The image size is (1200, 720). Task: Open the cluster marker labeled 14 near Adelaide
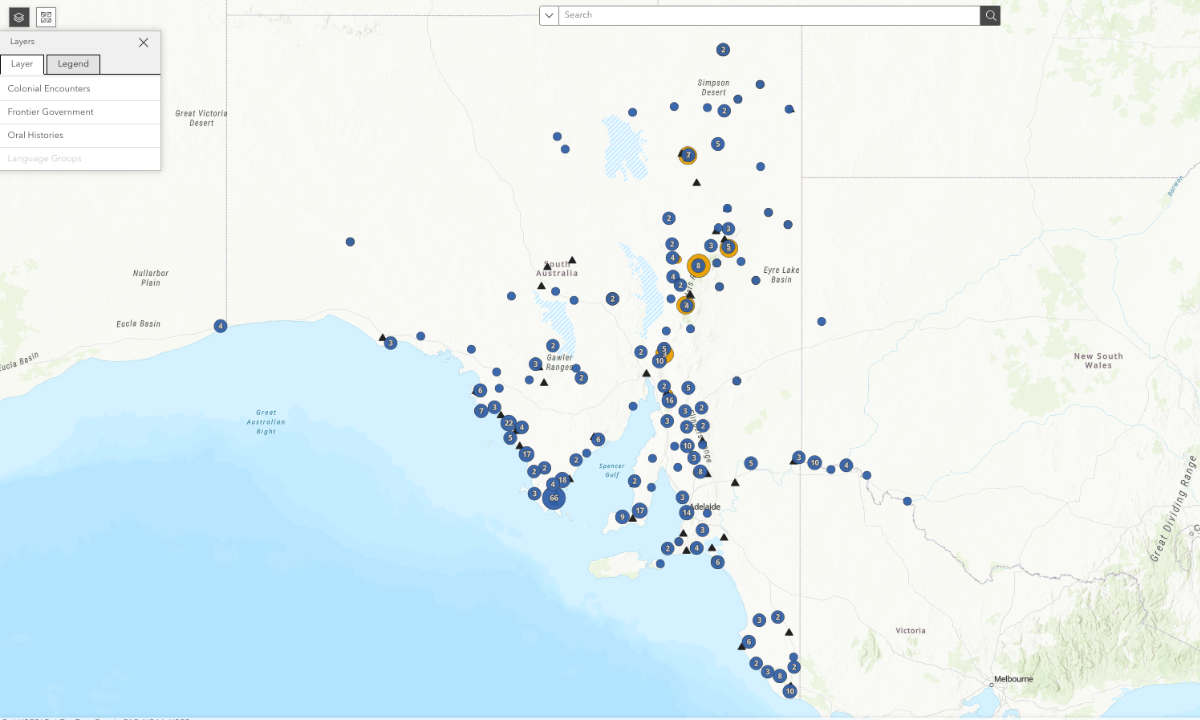tap(686, 512)
